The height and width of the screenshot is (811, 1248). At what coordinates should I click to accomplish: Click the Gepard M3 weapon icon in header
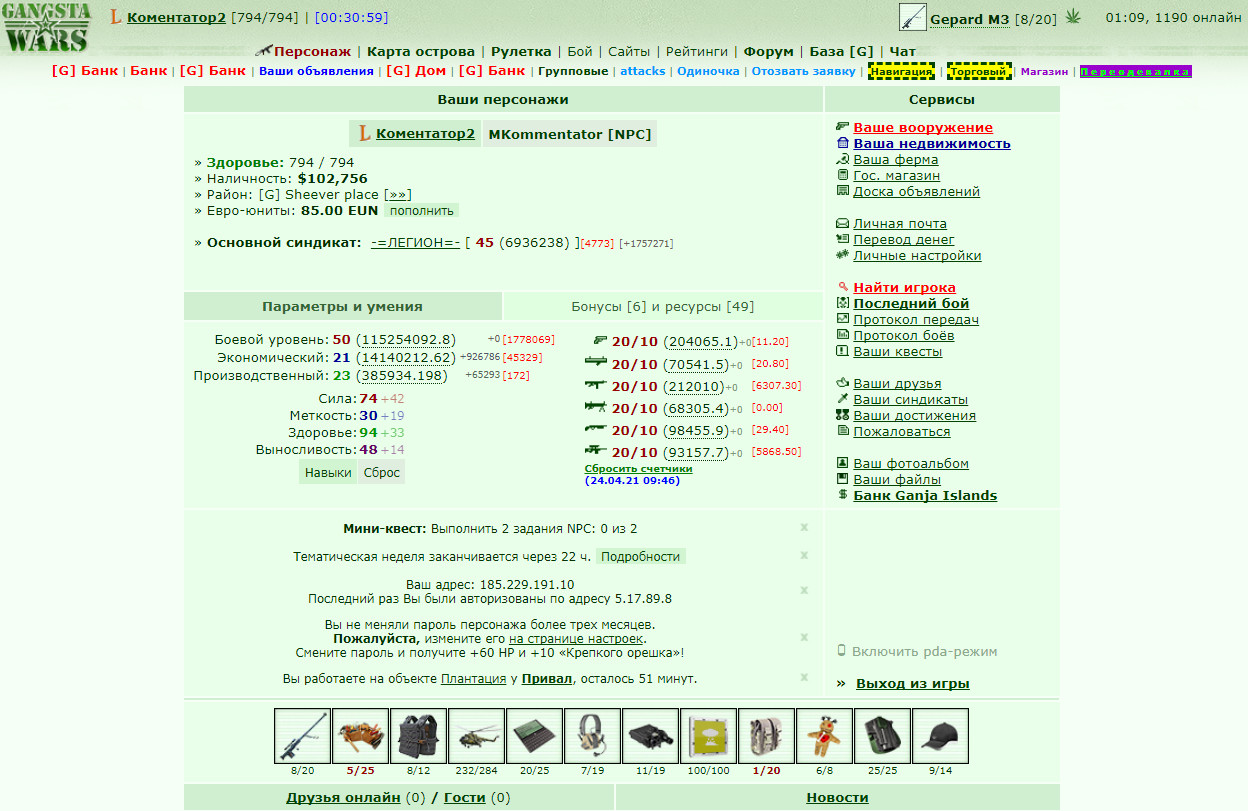[x=912, y=18]
